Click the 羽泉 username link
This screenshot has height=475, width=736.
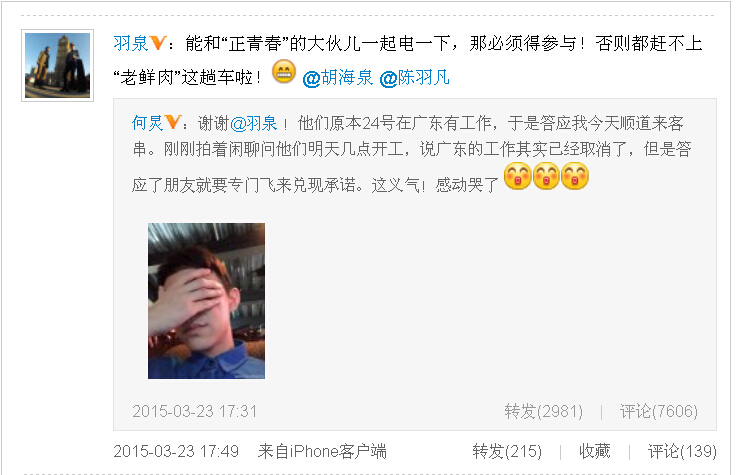point(130,44)
